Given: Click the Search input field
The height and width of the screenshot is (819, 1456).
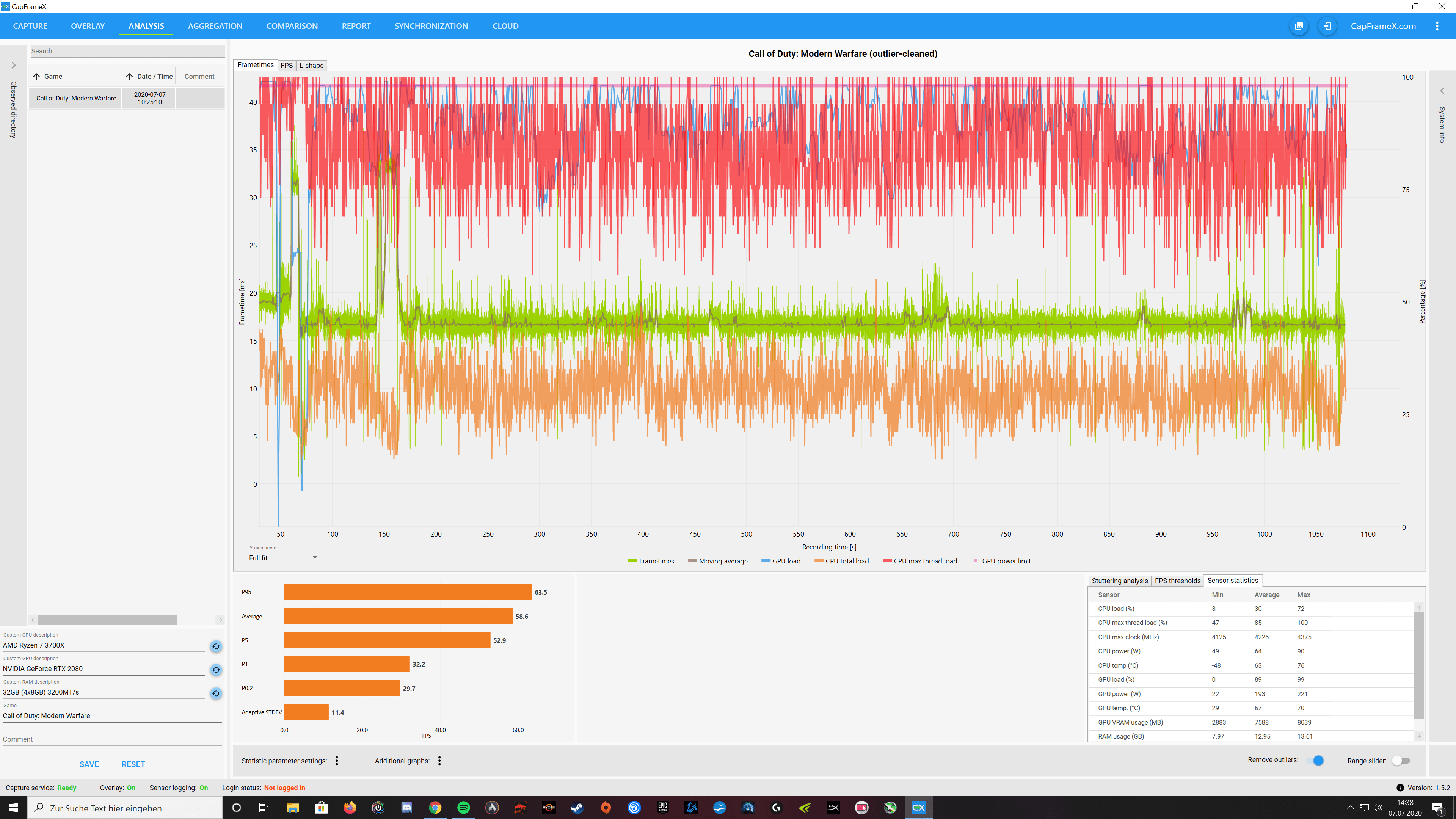Looking at the screenshot, I should coord(127,51).
